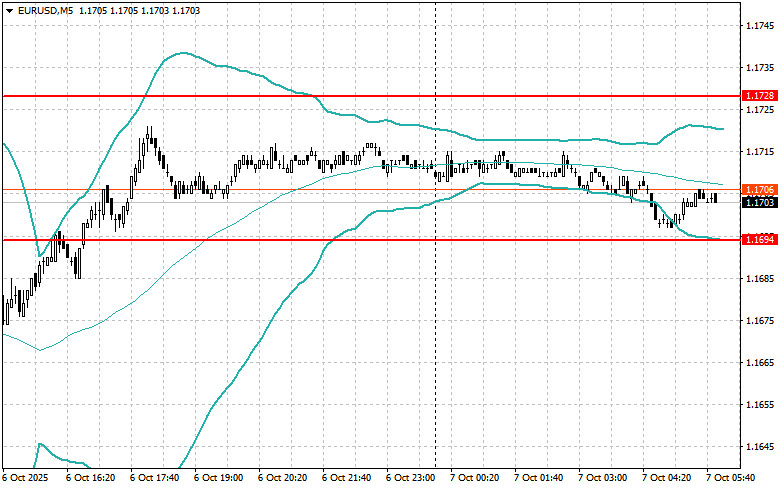Click the 1.1645 price scale value
Image resolution: width=781 pixels, height=489 pixels.
761,447
